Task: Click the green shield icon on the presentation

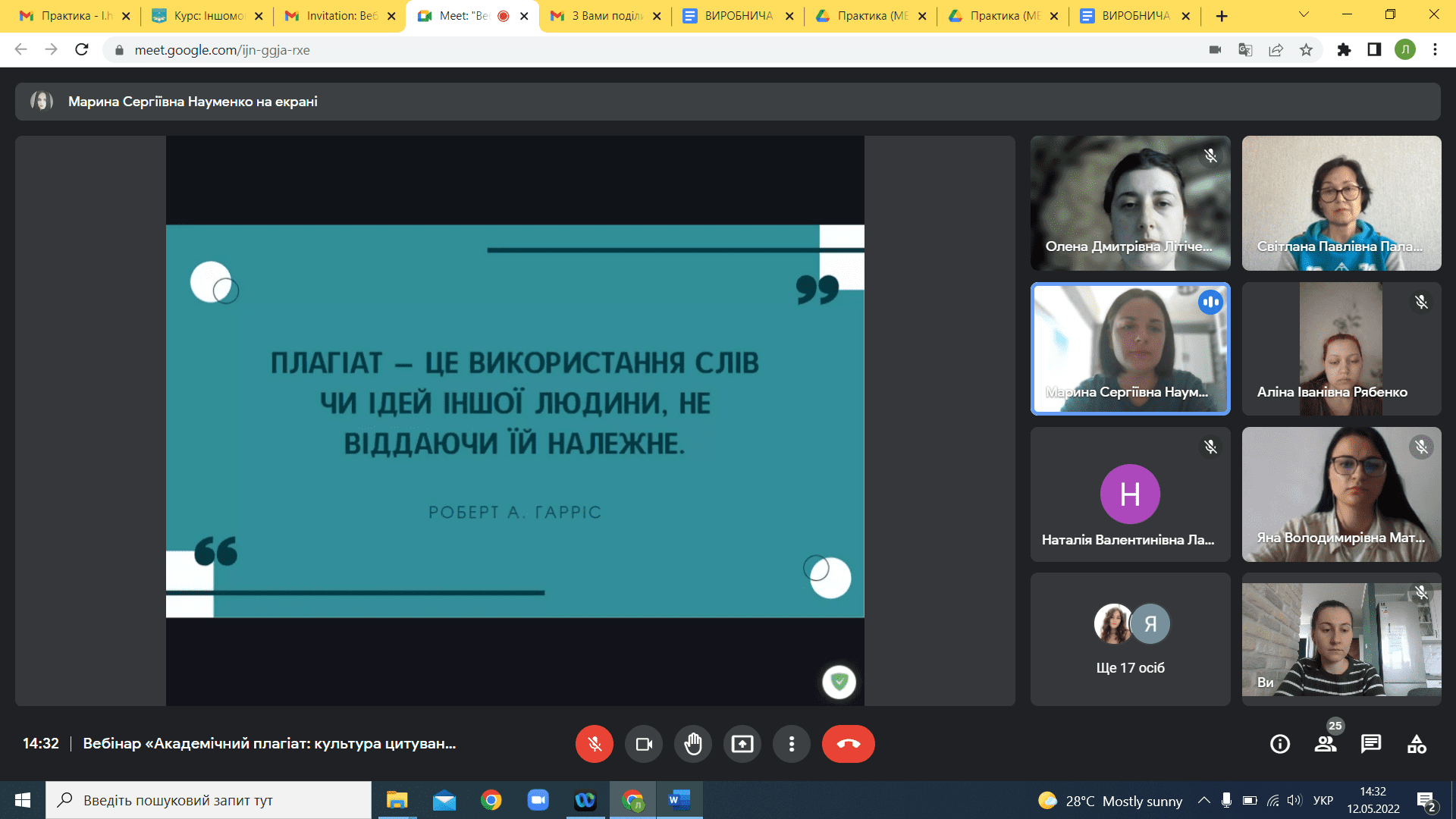Action: tap(839, 682)
